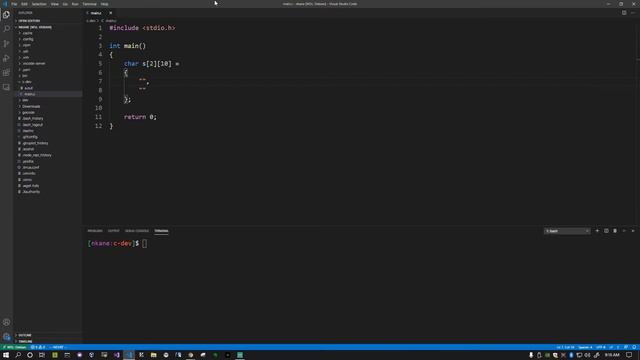
Task: Open notifications bell in status bar
Action: (x=634, y=347)
